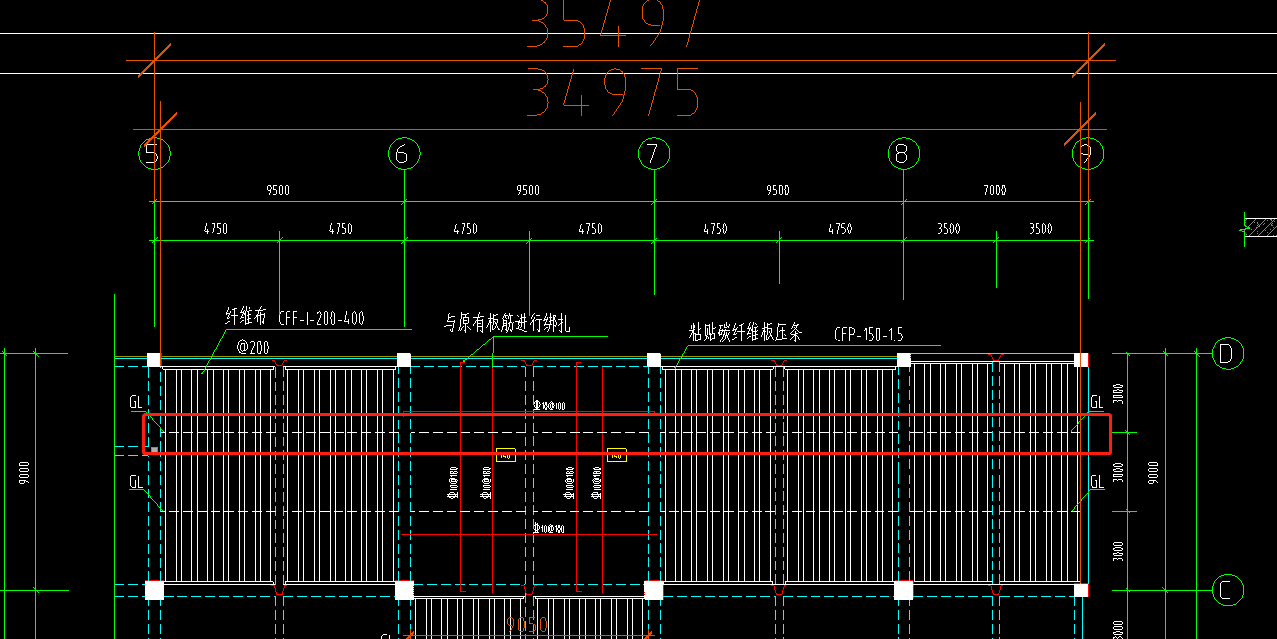
Task: Select the partially visible 9050 dimension at bottom
Action: [x=528, y=627]
